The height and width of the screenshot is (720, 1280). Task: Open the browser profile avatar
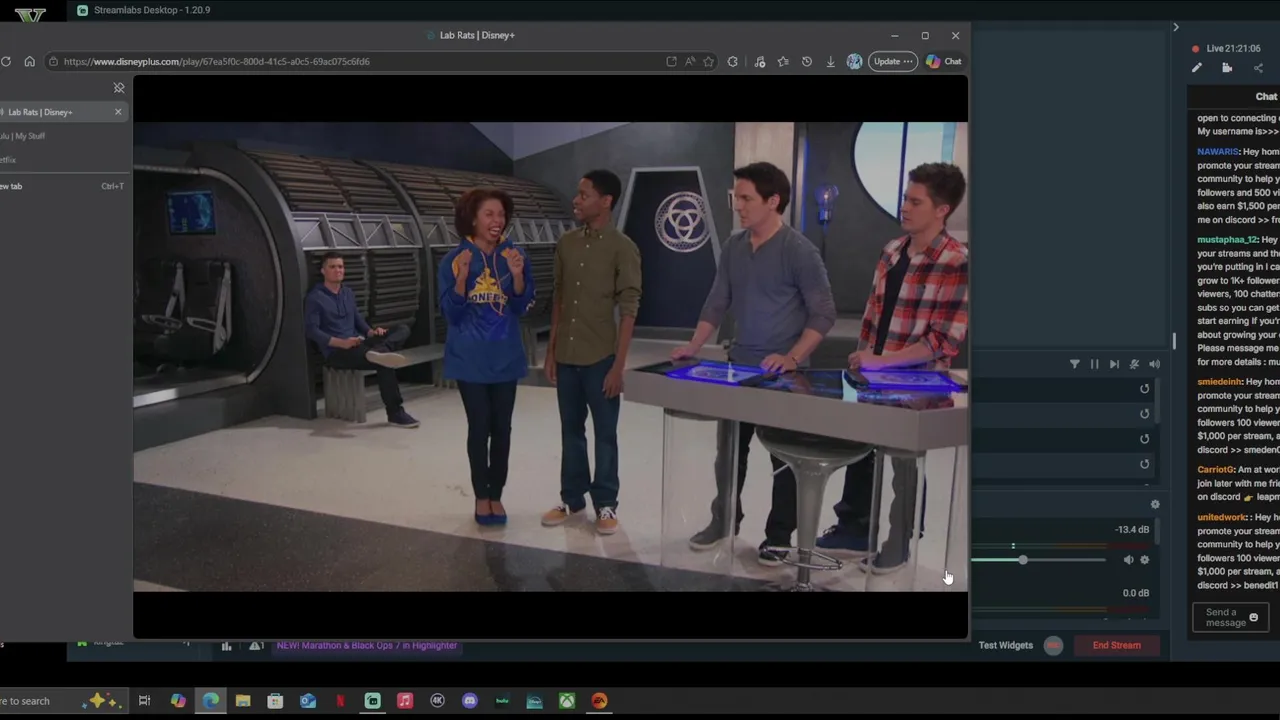[854, 61]
